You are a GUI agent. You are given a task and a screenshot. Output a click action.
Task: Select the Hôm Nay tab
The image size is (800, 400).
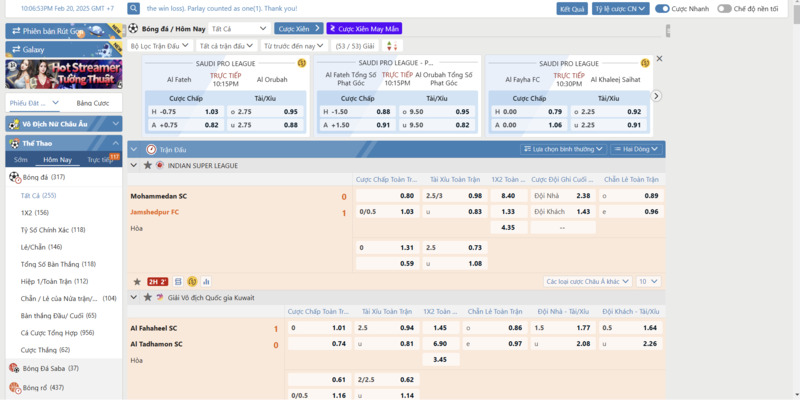[x=58, y=160]
